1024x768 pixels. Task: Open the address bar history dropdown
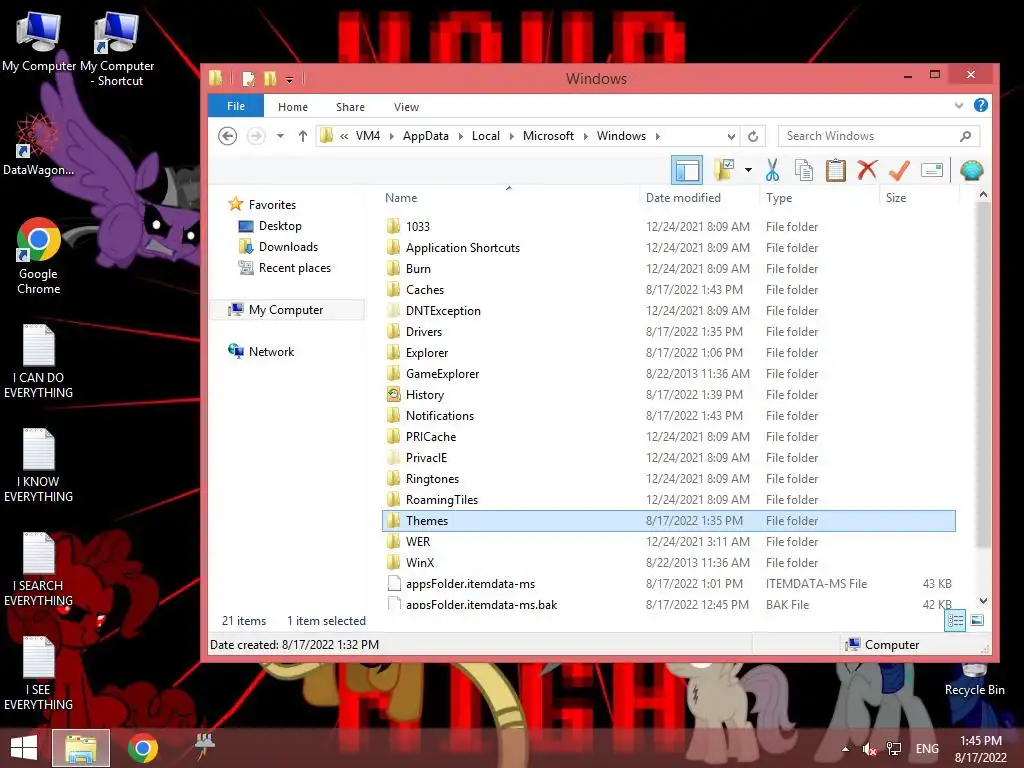(731, 136)
